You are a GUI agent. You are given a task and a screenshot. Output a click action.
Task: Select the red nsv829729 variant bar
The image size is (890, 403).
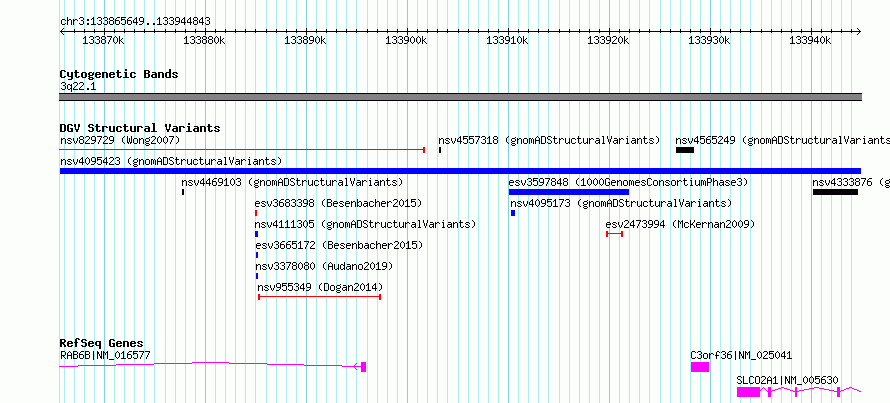click(x=242, y=150)
